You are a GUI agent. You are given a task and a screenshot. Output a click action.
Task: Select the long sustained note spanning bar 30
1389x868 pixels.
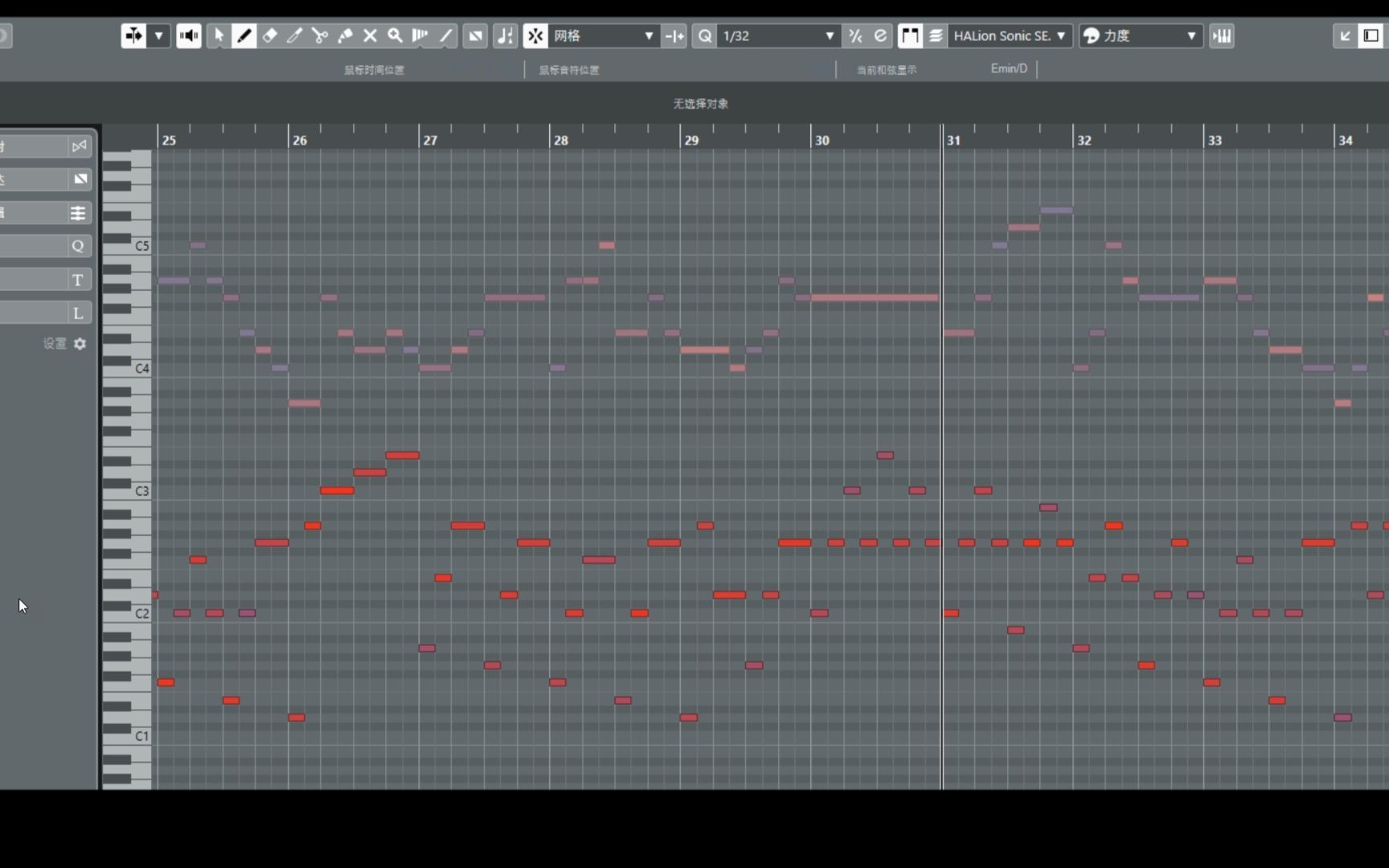click(875, 297)
